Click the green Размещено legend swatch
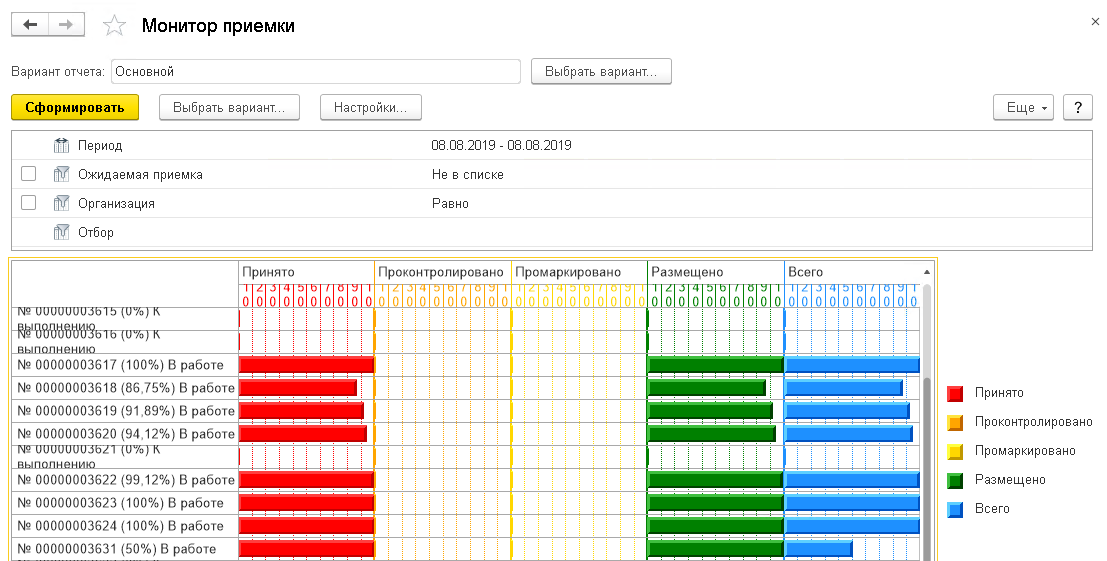The width and height of the screenshot is (1107, 561). 955,481
